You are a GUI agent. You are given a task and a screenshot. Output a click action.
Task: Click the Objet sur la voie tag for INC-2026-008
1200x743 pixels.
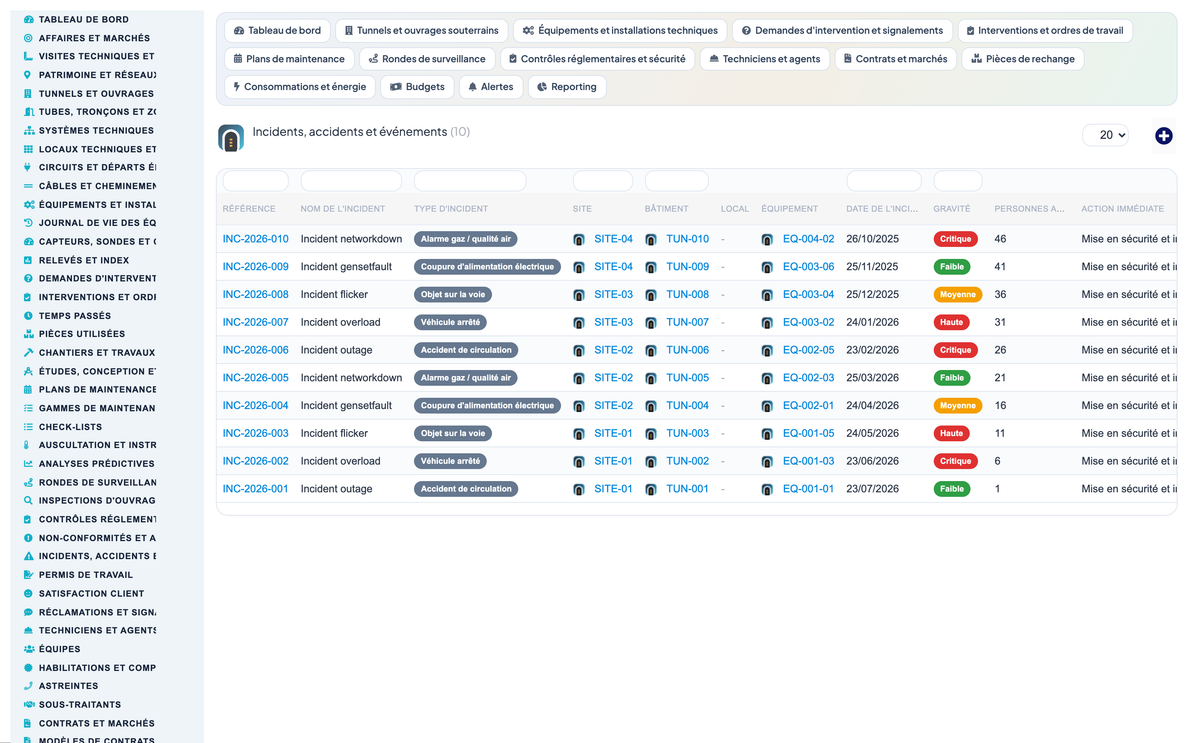(x=453, y=295)
